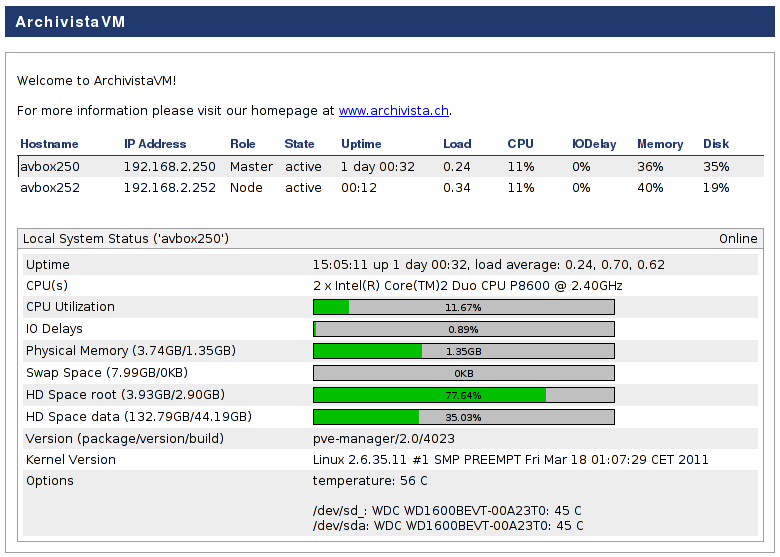Sort by Memory column header

tap(660, 144)
